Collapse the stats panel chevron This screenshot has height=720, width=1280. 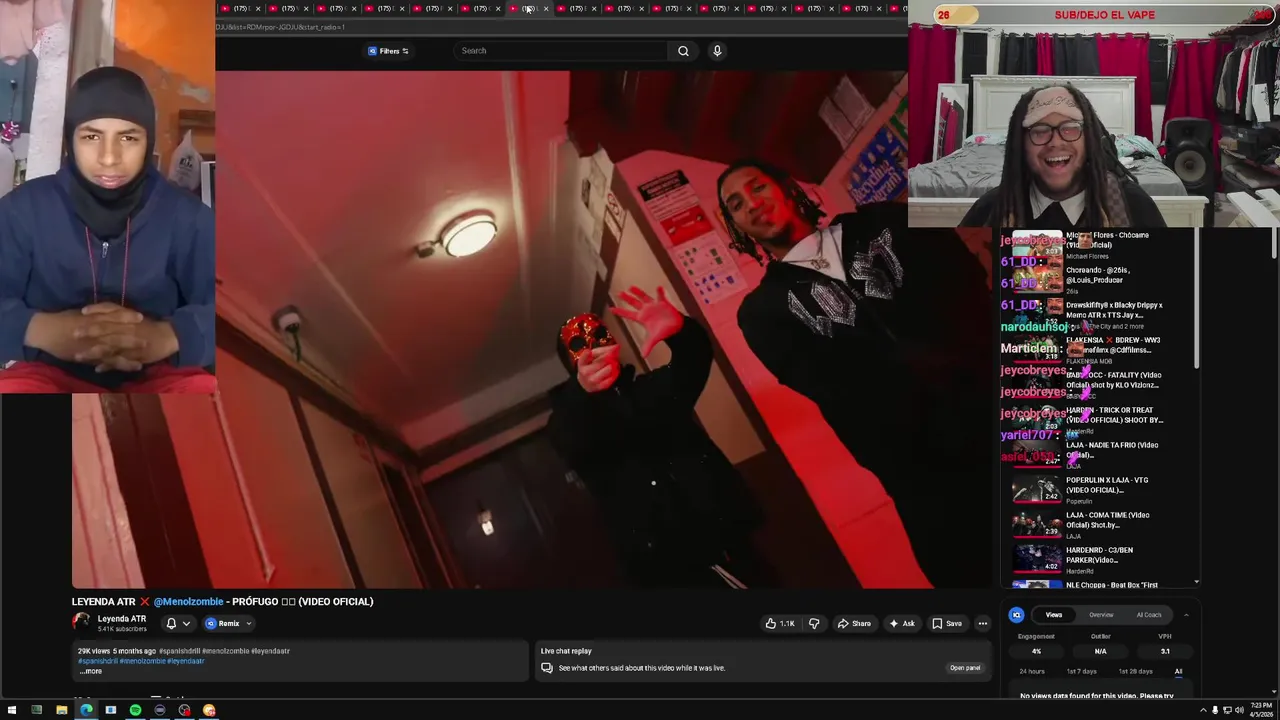click(x=1186, y=615)
